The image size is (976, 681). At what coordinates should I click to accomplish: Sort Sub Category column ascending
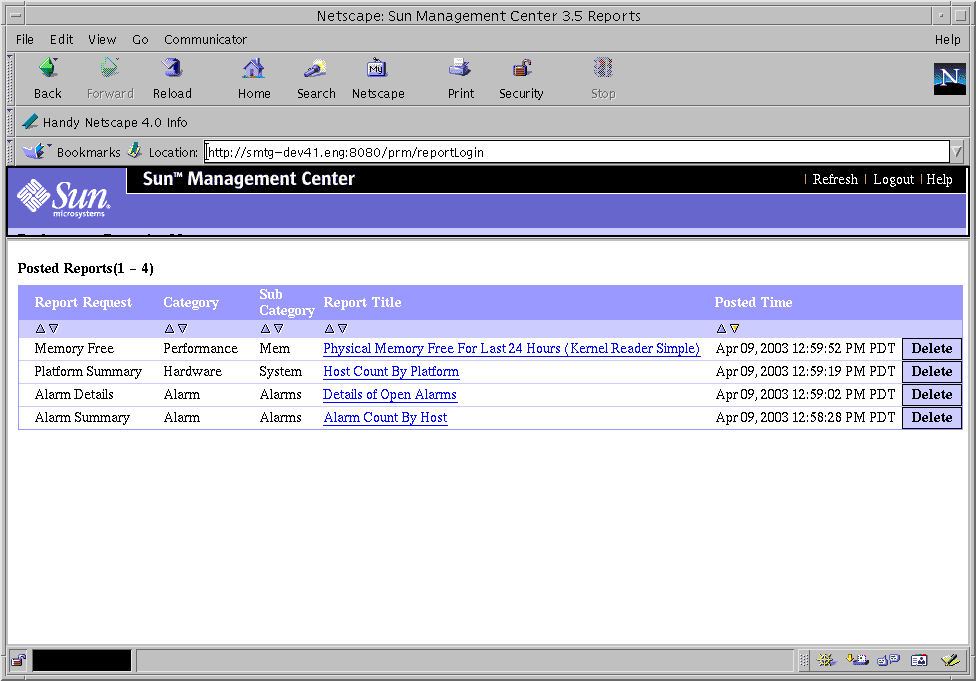pyautogui.click(x=266, y=329)
